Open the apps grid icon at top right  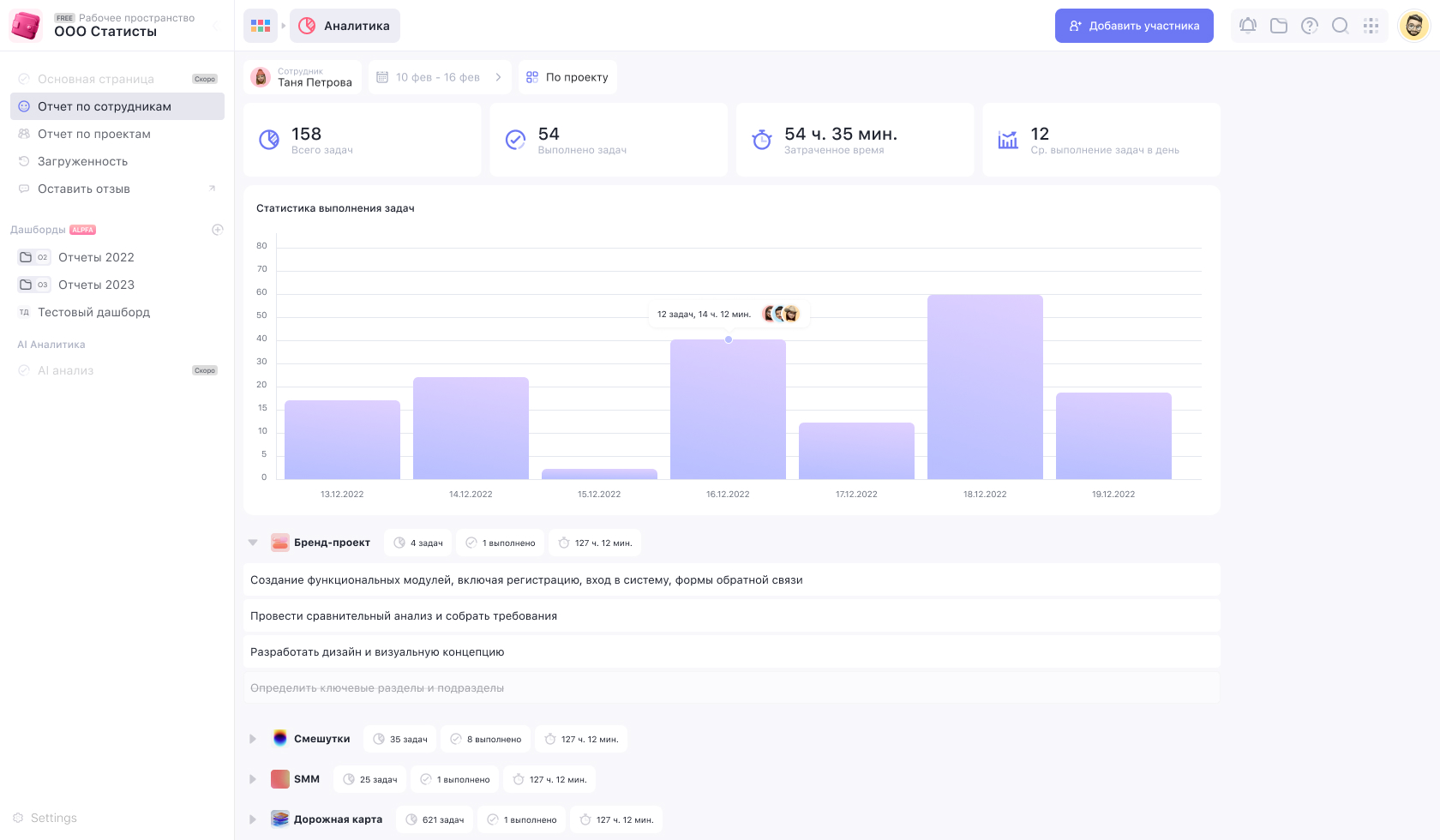(x=1371, y=26)
